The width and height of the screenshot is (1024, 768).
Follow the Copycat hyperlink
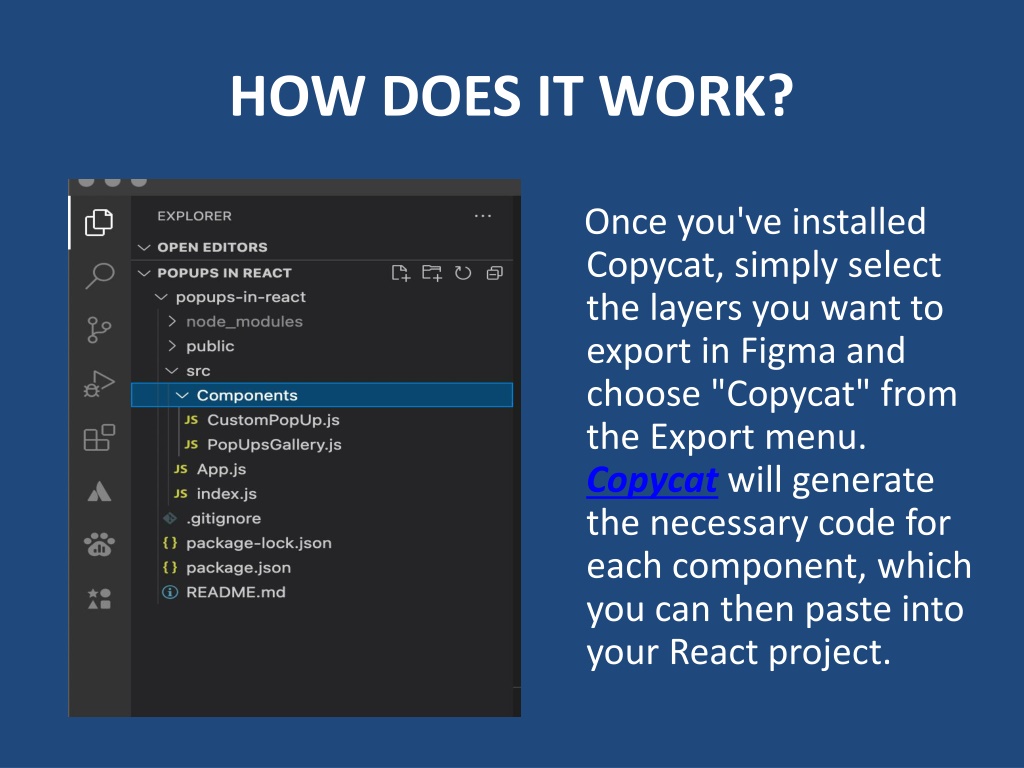click(x=652, y=481)
